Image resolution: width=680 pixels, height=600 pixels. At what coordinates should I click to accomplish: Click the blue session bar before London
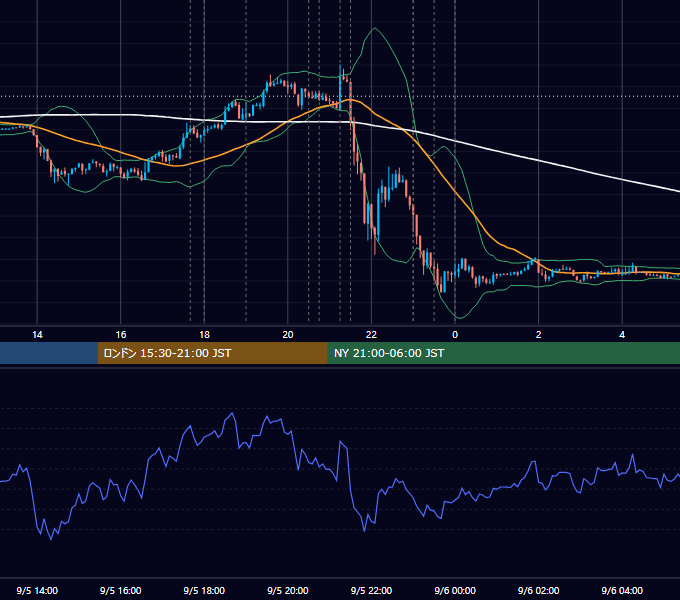click(x=49, y=353)
